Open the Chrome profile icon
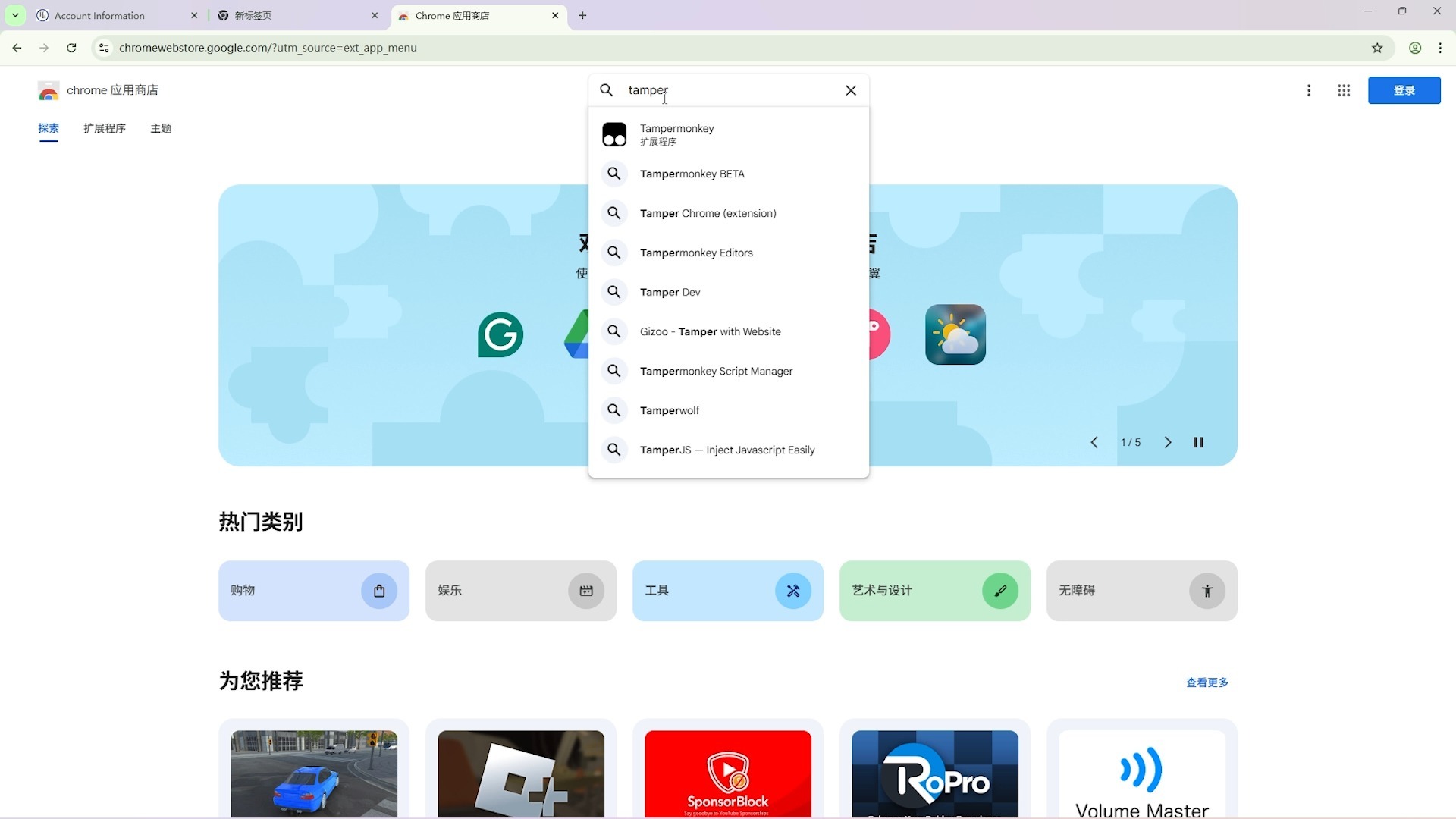Screen dimensions: 1456x819 coord(1415,48)
